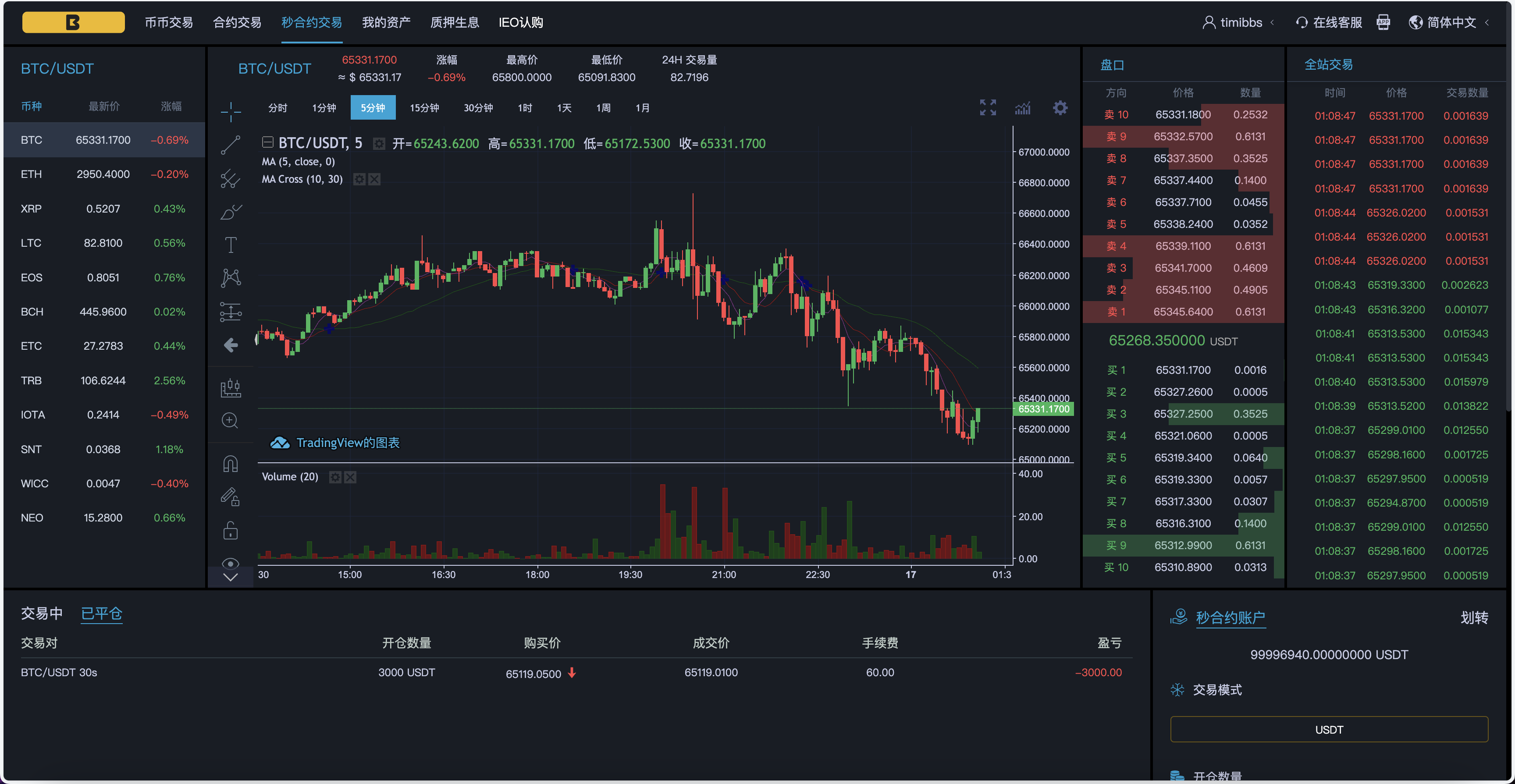Hide the MA Cross indicator via its close icon
The width and height of the screenshot is (1515, 784).
(x=375, y=179)
